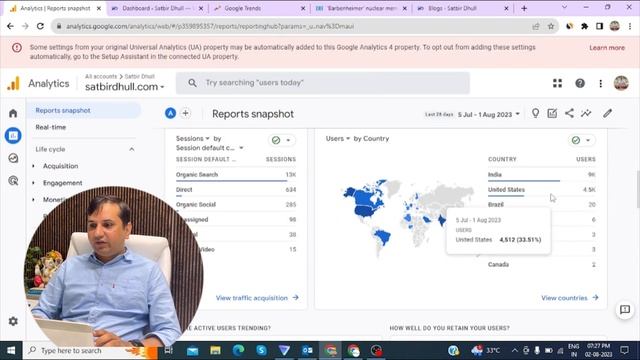
Task: Open the satbirdhull.com property selector
Action: tap(124, 87)
